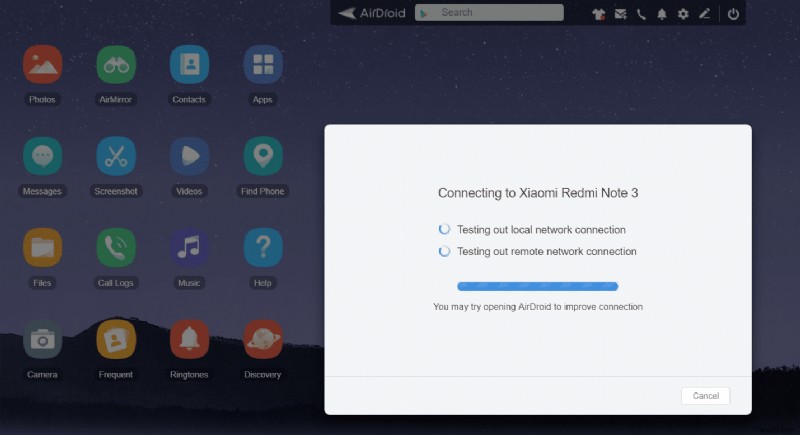
Task: Click 'Testing out local network connection' text
Action: (x=541, y=230)
